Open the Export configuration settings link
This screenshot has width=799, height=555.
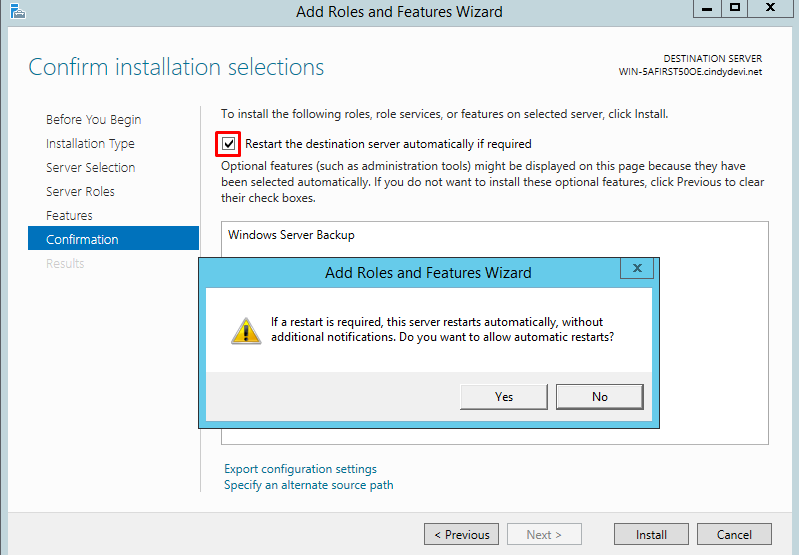[x=300, y=469]
